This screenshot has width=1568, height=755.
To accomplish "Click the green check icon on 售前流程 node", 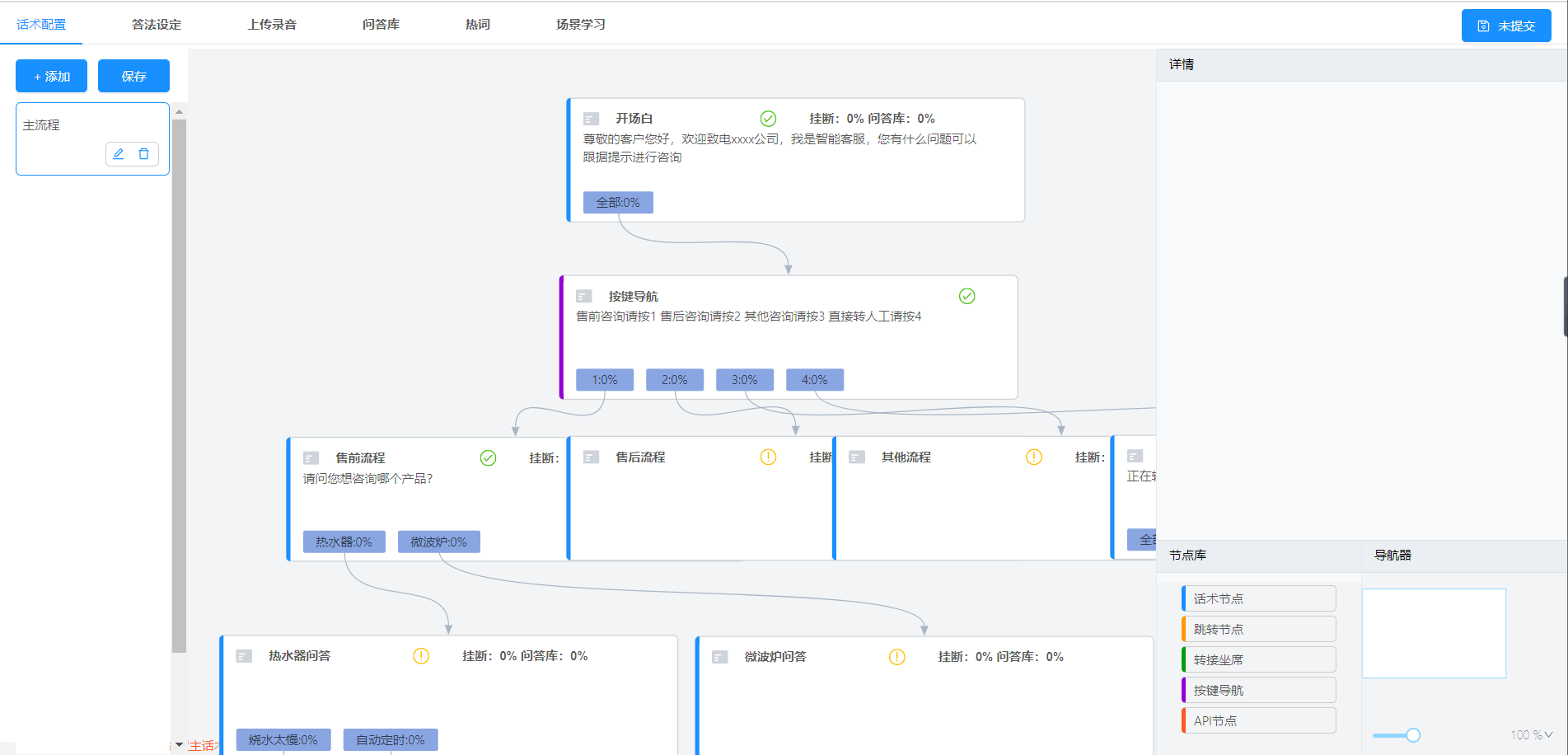I will (x=488, y=458).
